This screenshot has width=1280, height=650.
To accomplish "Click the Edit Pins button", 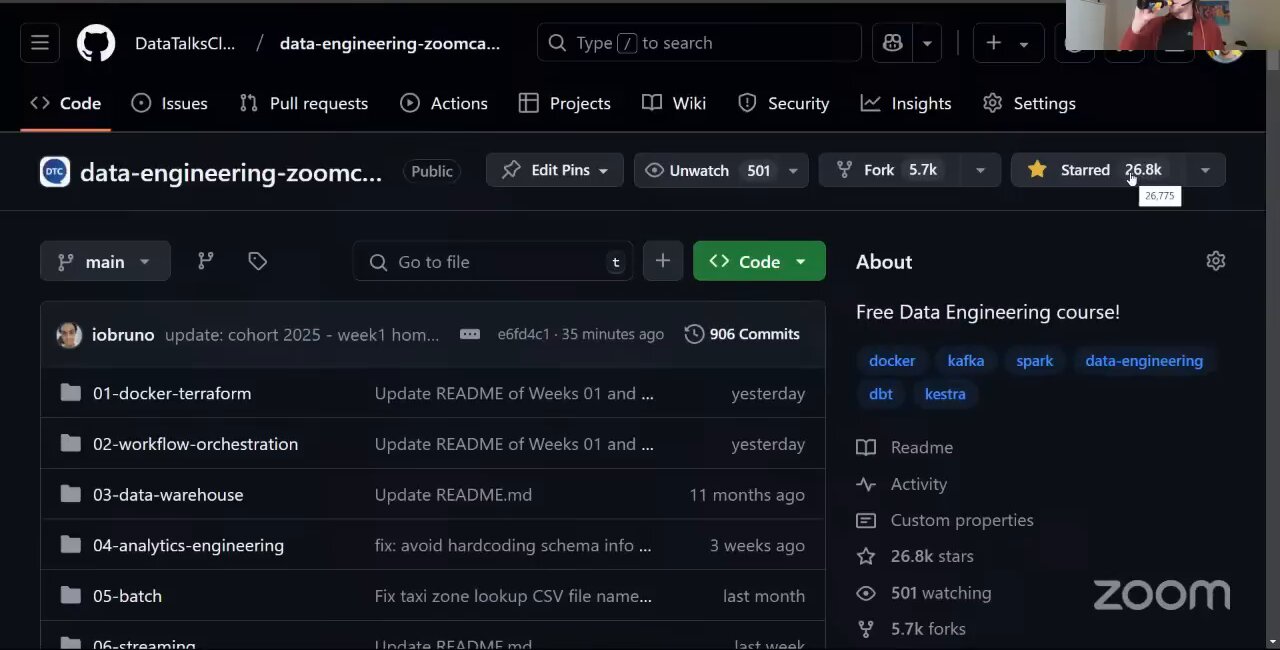I will (554, 170).
